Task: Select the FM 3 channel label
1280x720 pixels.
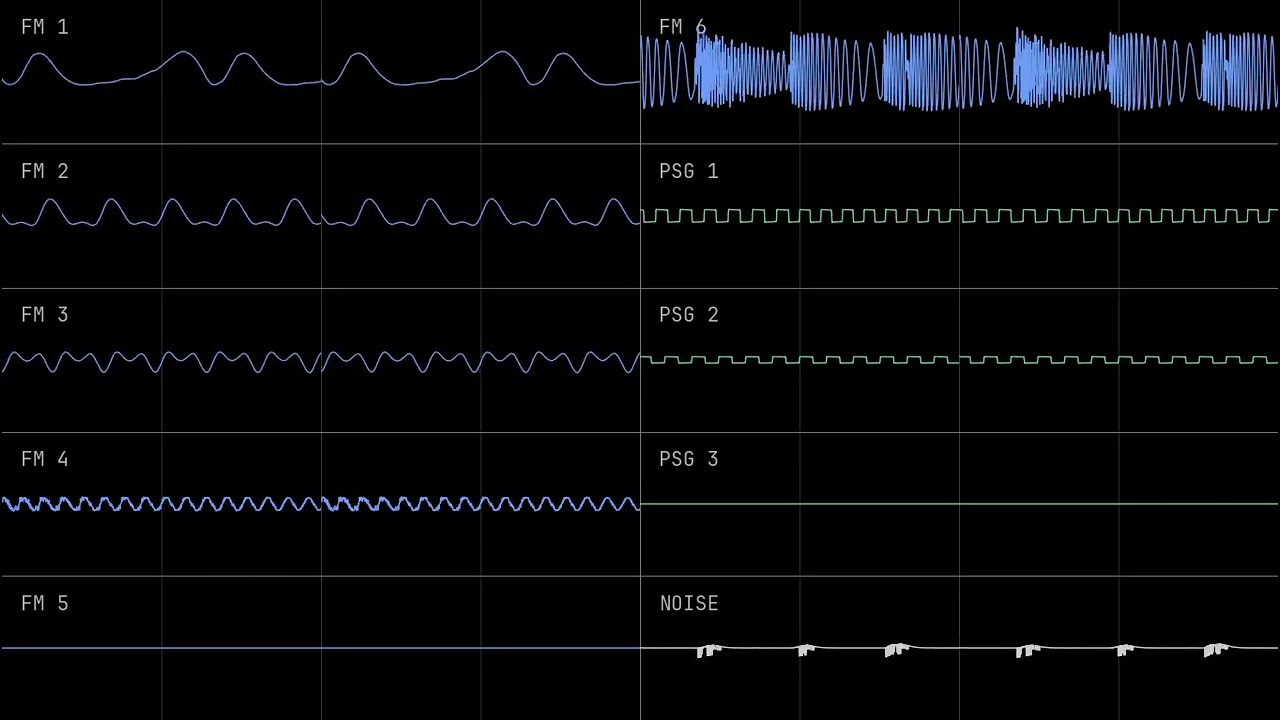Action: (44, 315)
